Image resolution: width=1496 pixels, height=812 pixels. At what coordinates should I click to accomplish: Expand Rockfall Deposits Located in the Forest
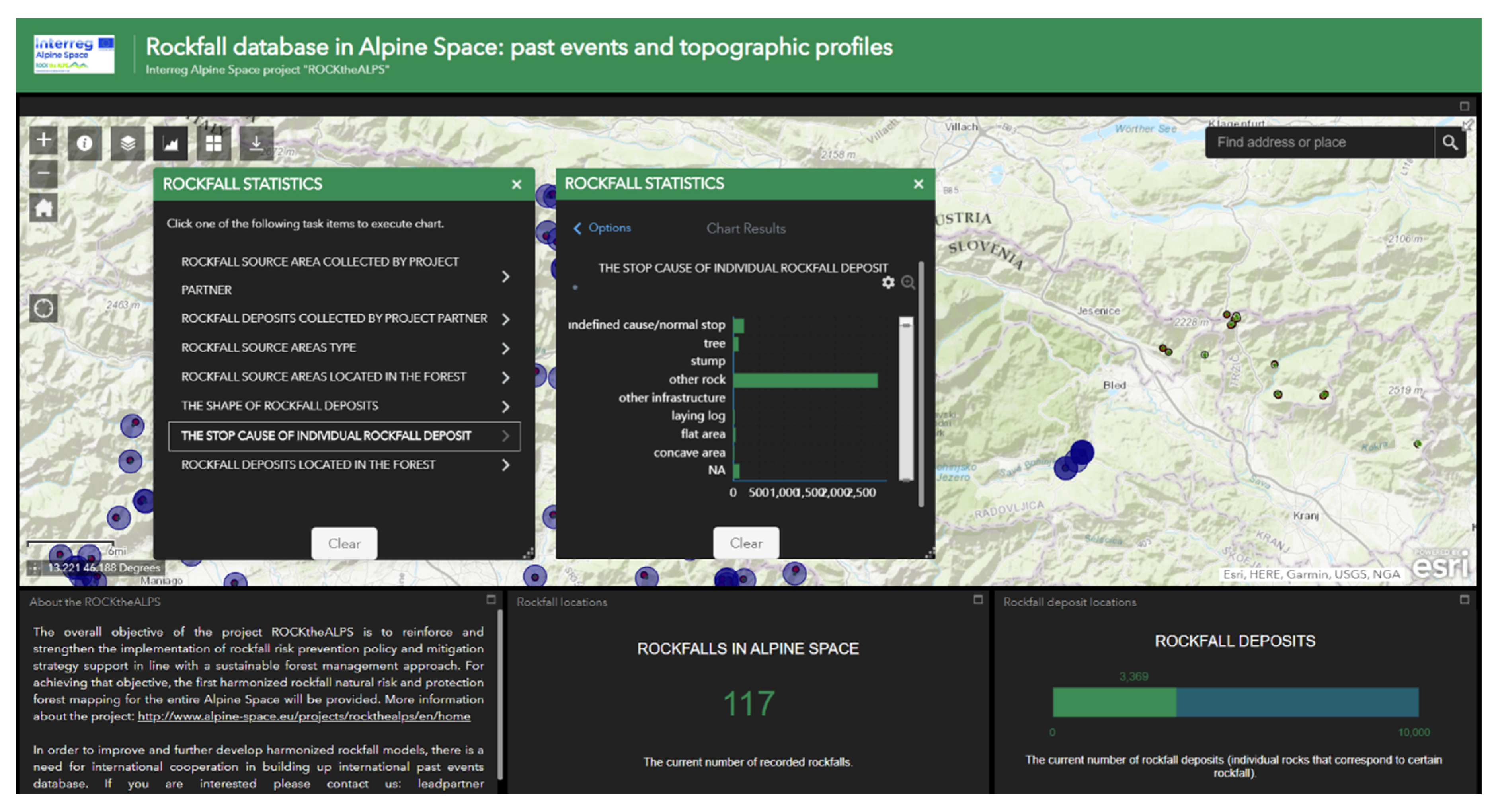(344, 465)
